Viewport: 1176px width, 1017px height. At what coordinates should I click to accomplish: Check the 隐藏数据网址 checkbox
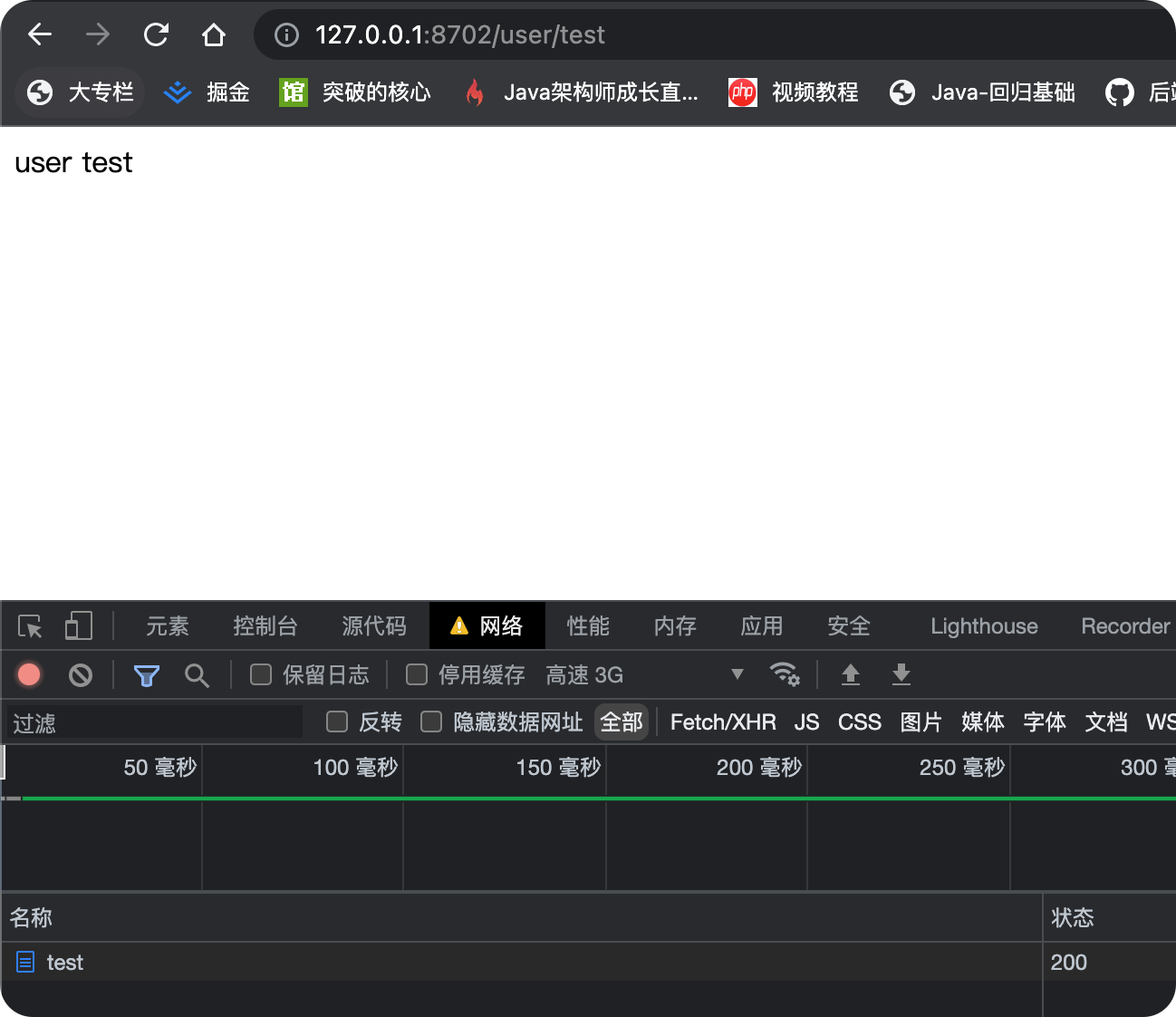click(431, 722)
